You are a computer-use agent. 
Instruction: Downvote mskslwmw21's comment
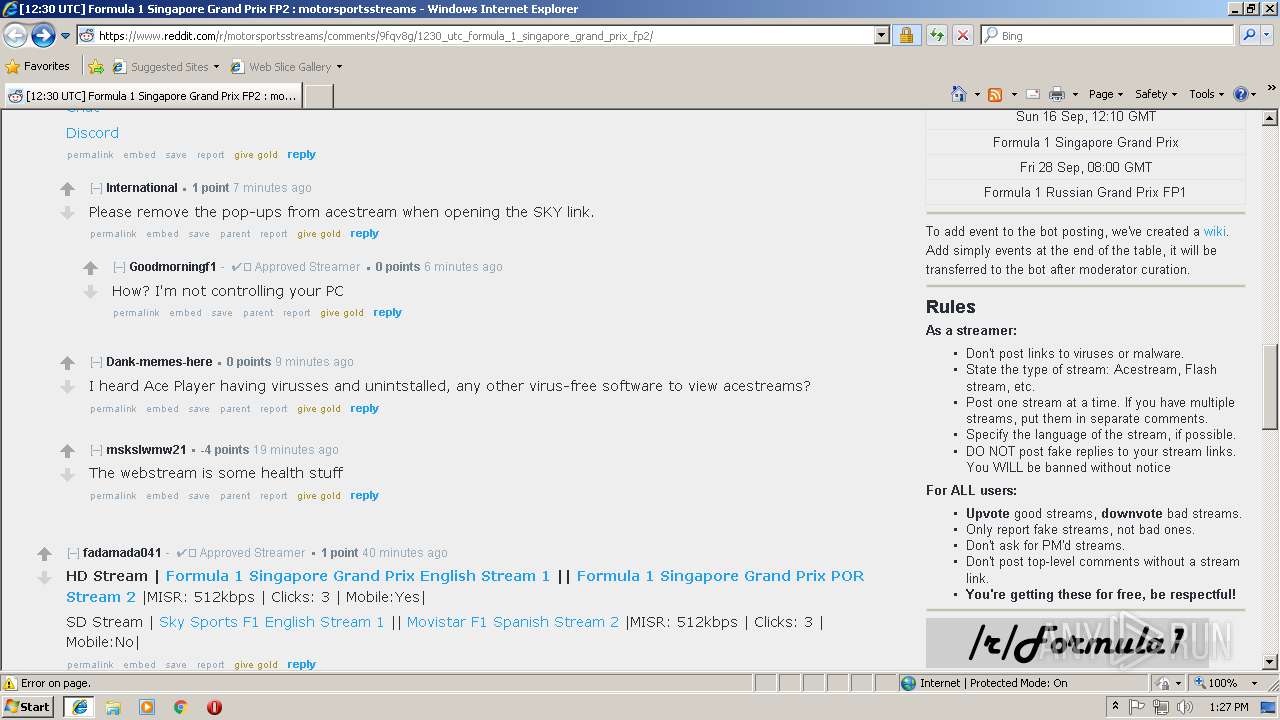click(x=67, y=473)
